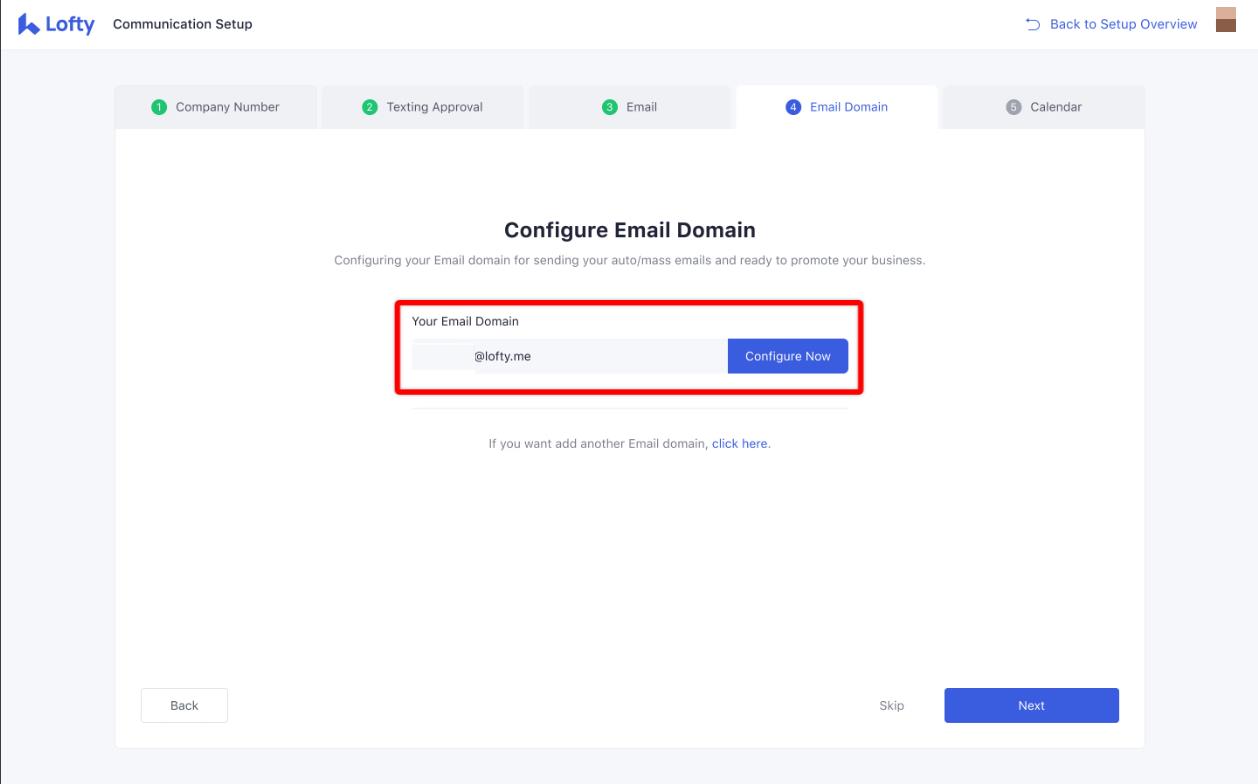Select the Email Domain tab
This screenshot has width=1258, height=784.
click(x=837, y=107)
